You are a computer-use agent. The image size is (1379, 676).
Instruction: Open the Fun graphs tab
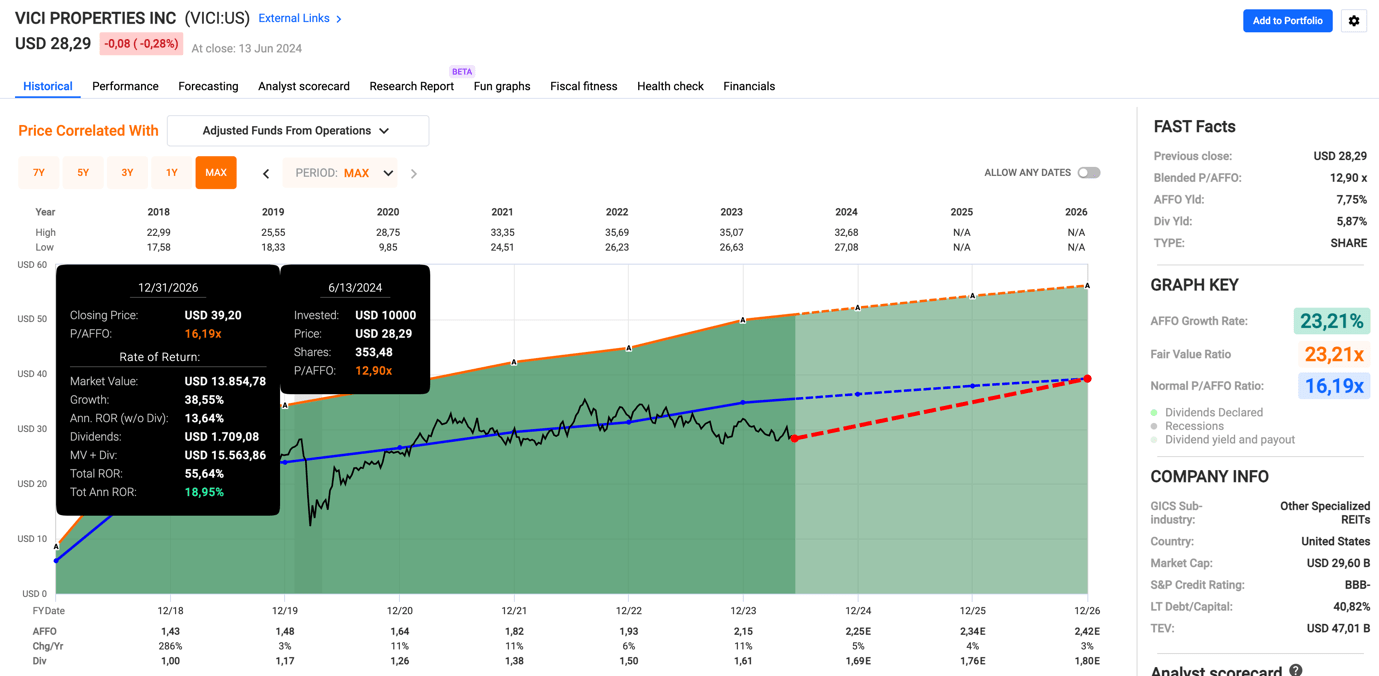tap(502, 86)
